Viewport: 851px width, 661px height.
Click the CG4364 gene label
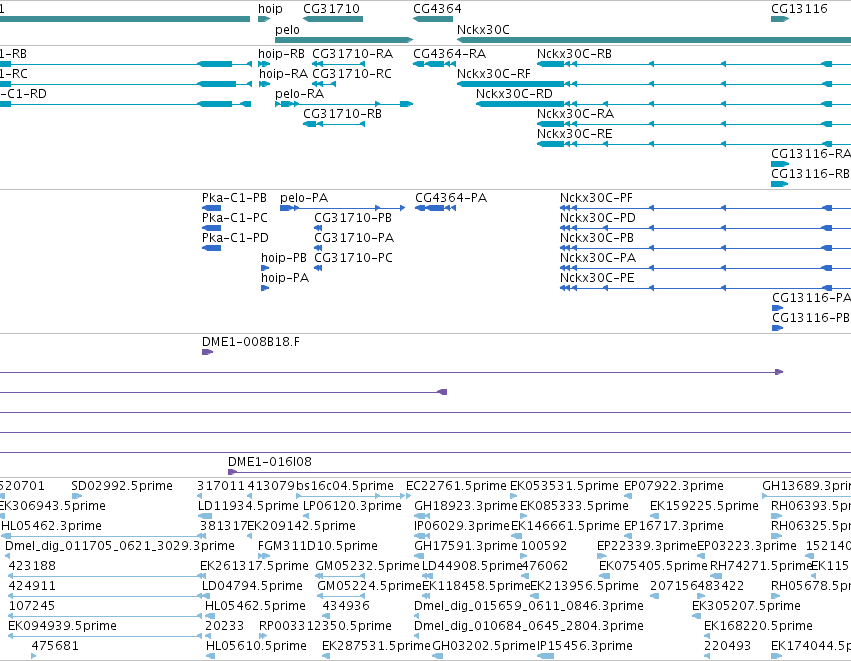coord(437,9)
